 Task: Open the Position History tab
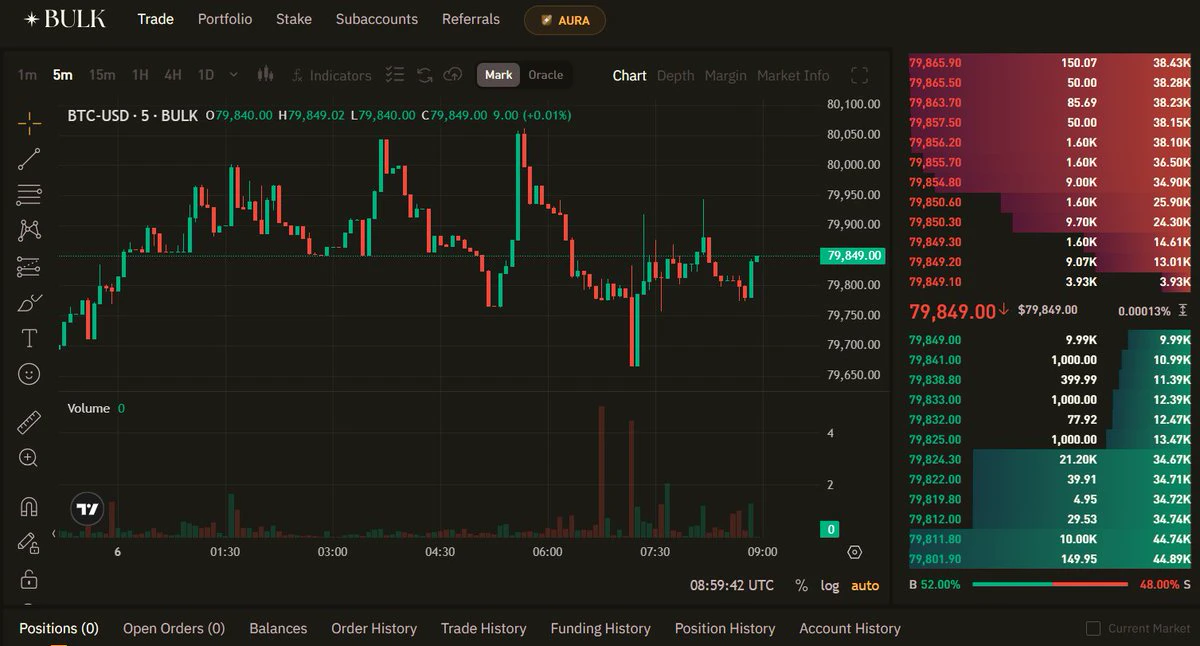(725, 628)
